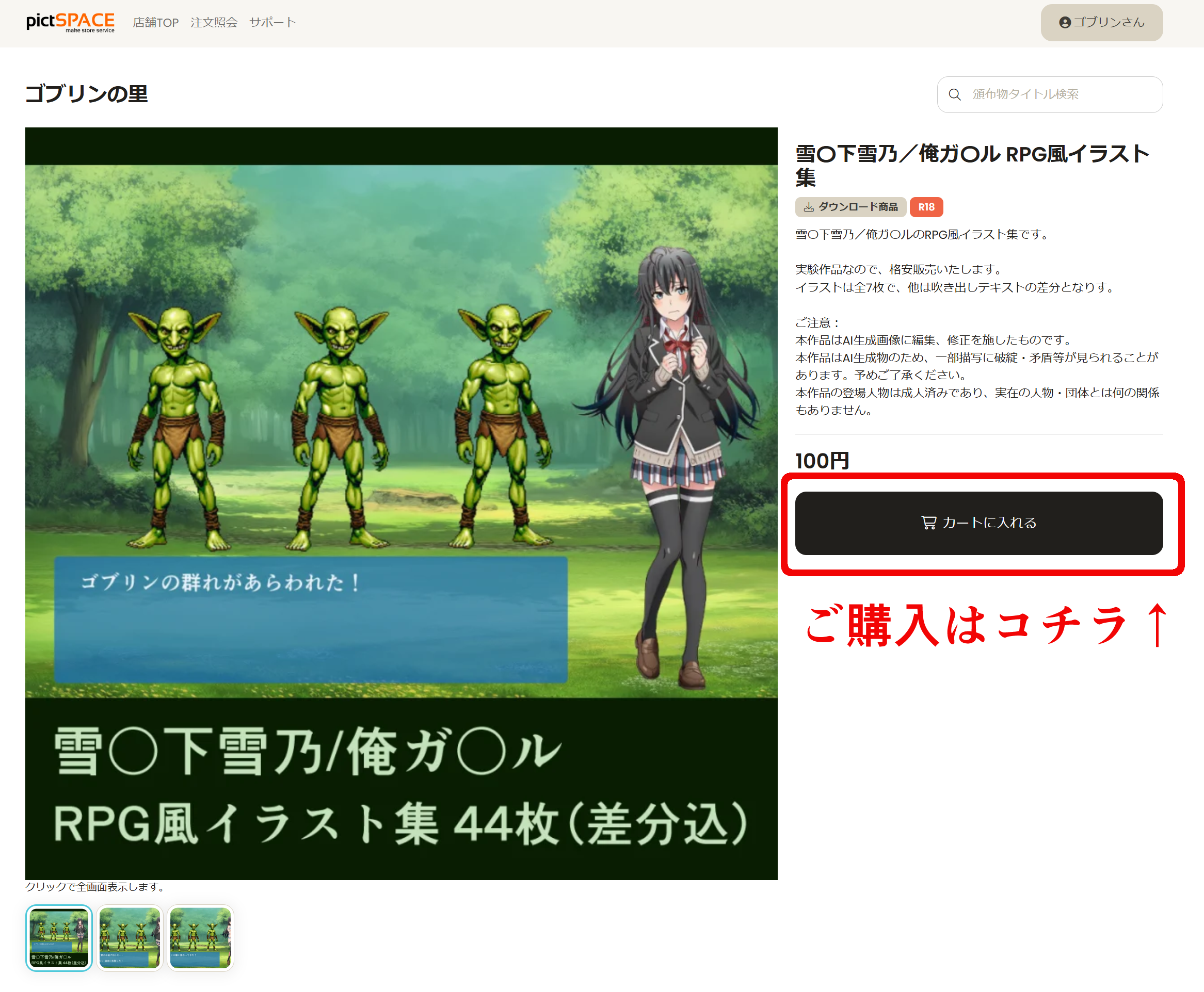Click the 100円 price text
The height and width of the screenshot is (992, 1204).
822,461
